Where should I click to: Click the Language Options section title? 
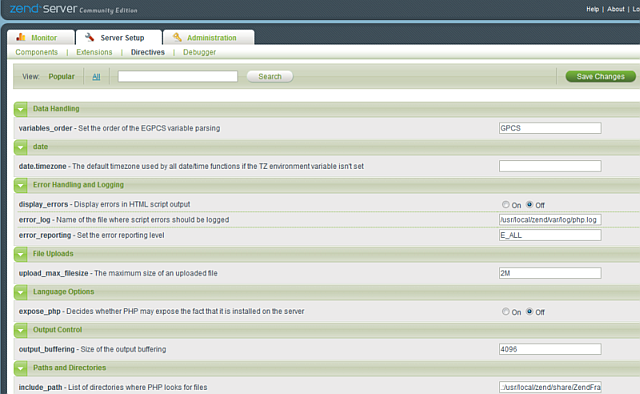[x=64, y=292]
